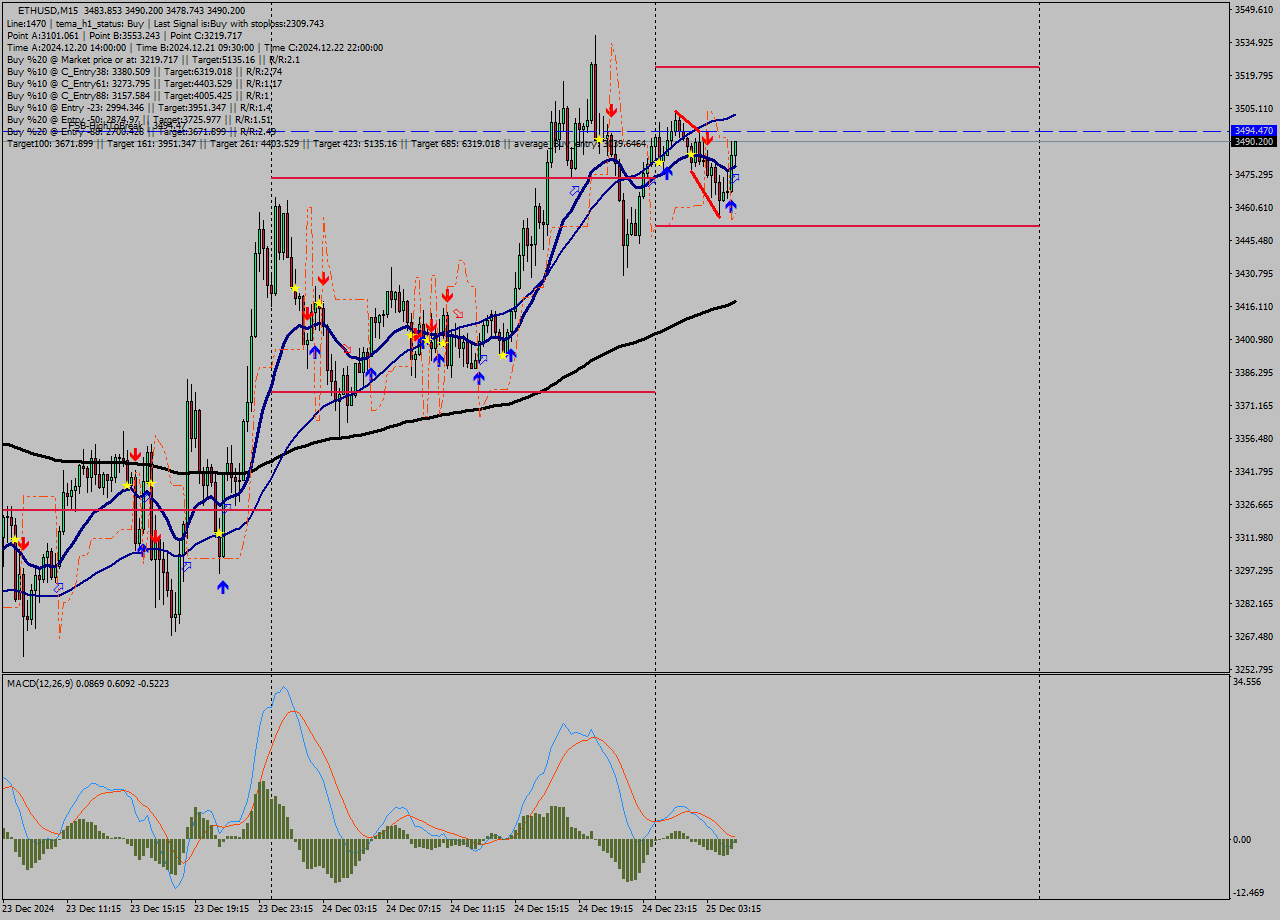Image resolution: width=1280 pixels, height=920 pixels.
Task: Click the 3297.295 price scale label
Action: click(x=1253, y=571)
